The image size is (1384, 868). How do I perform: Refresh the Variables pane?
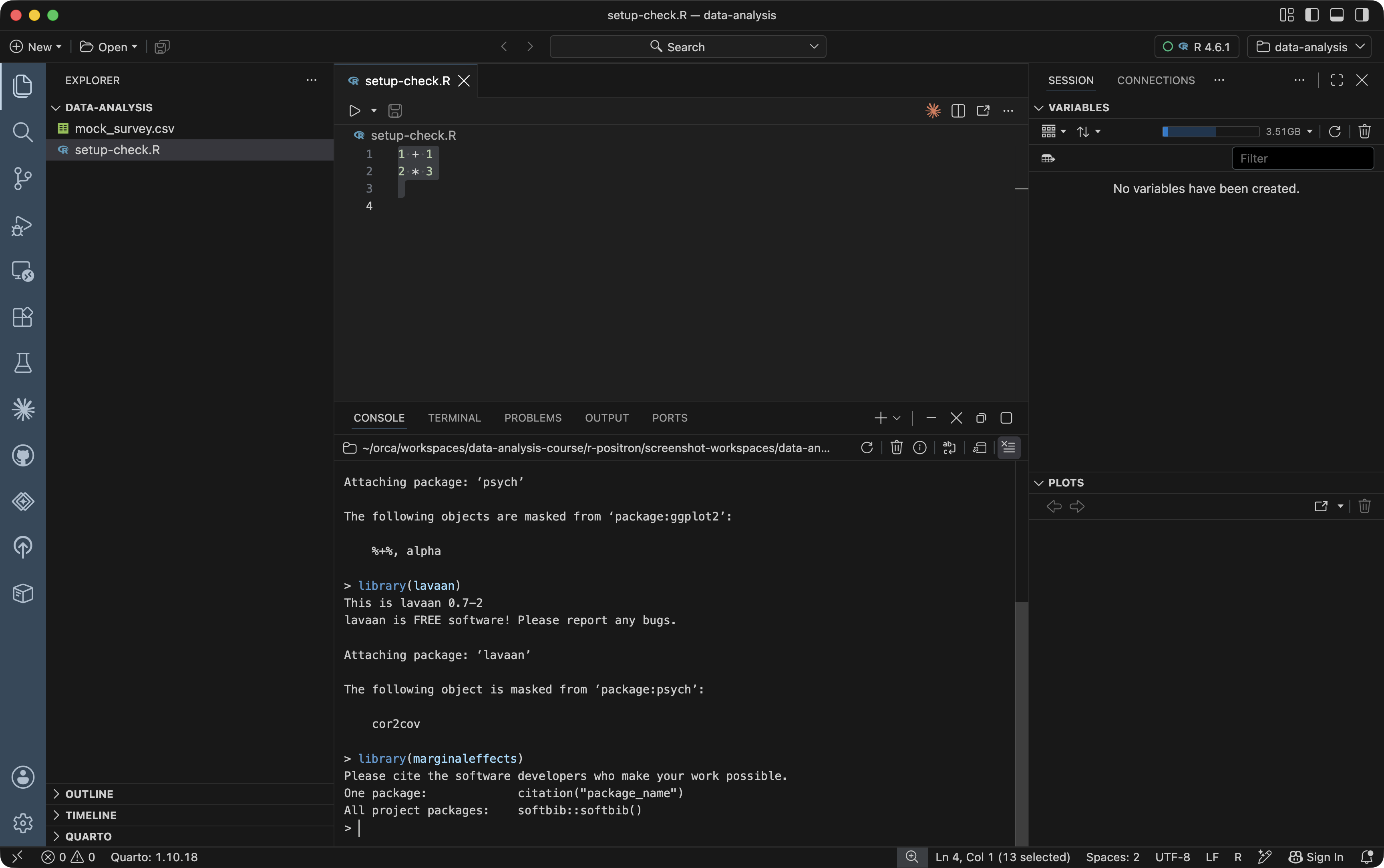[1335, 131]
